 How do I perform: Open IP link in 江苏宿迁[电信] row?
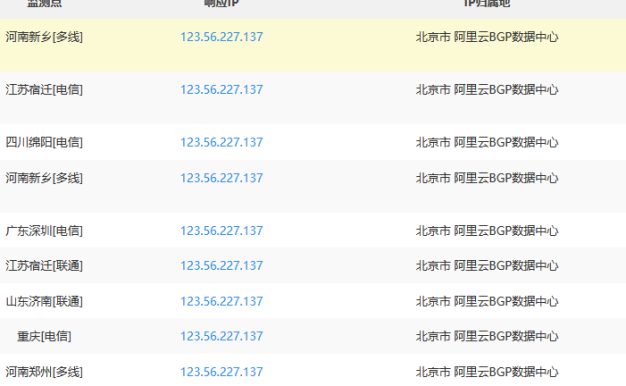[222, 90]
